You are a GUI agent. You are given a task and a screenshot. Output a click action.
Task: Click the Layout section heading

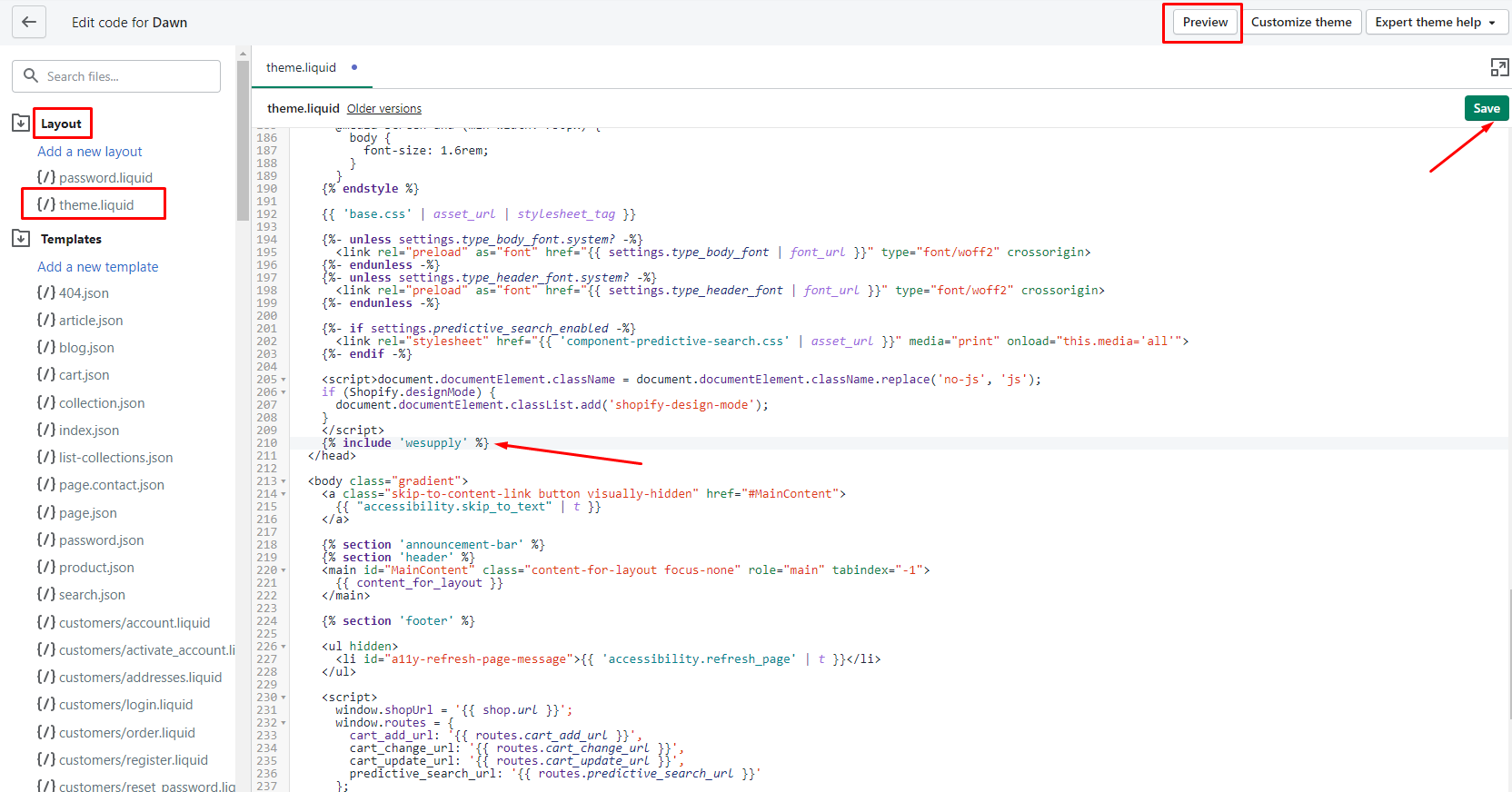pos(61,124)
